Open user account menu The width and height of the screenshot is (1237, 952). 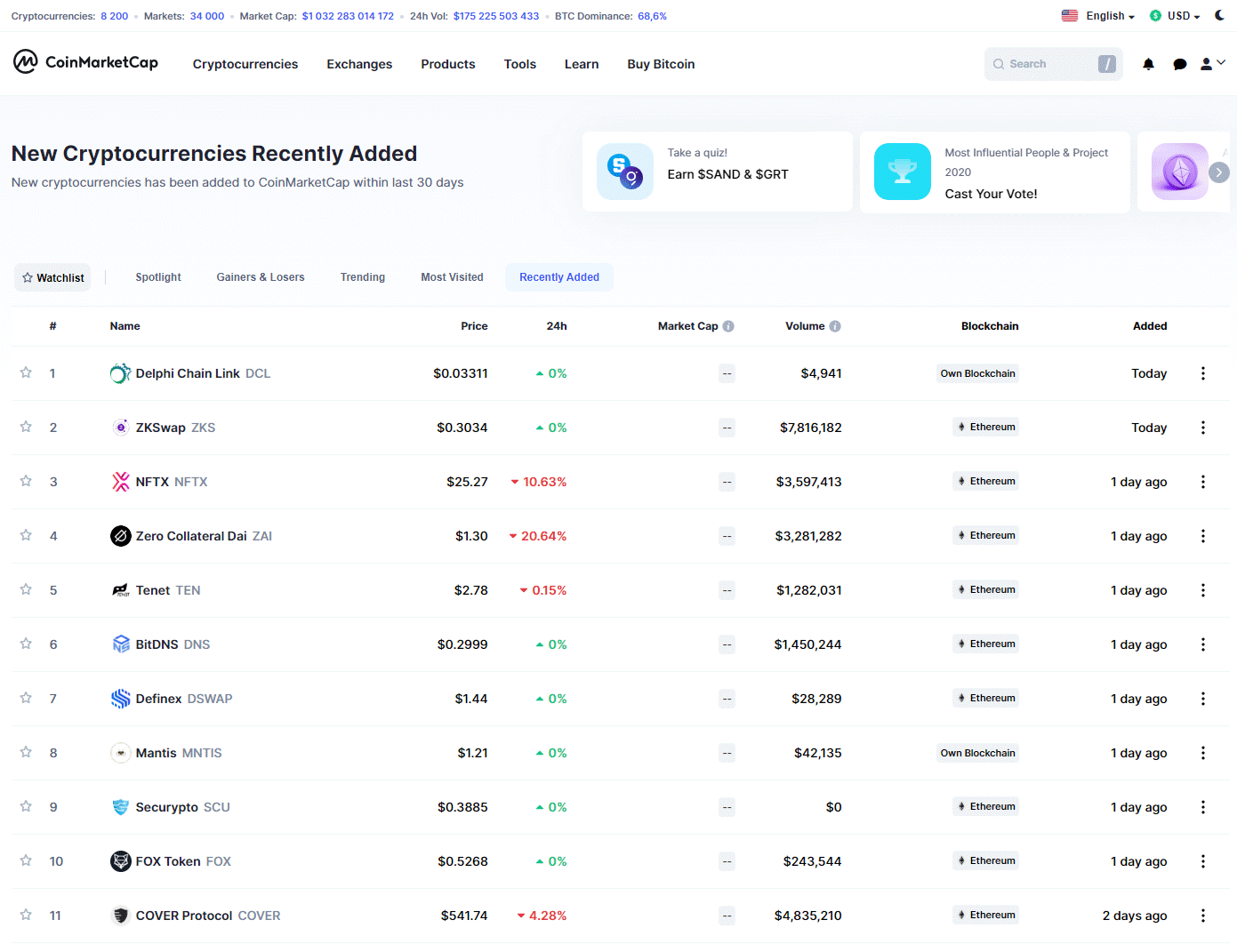click(1213, 64)
